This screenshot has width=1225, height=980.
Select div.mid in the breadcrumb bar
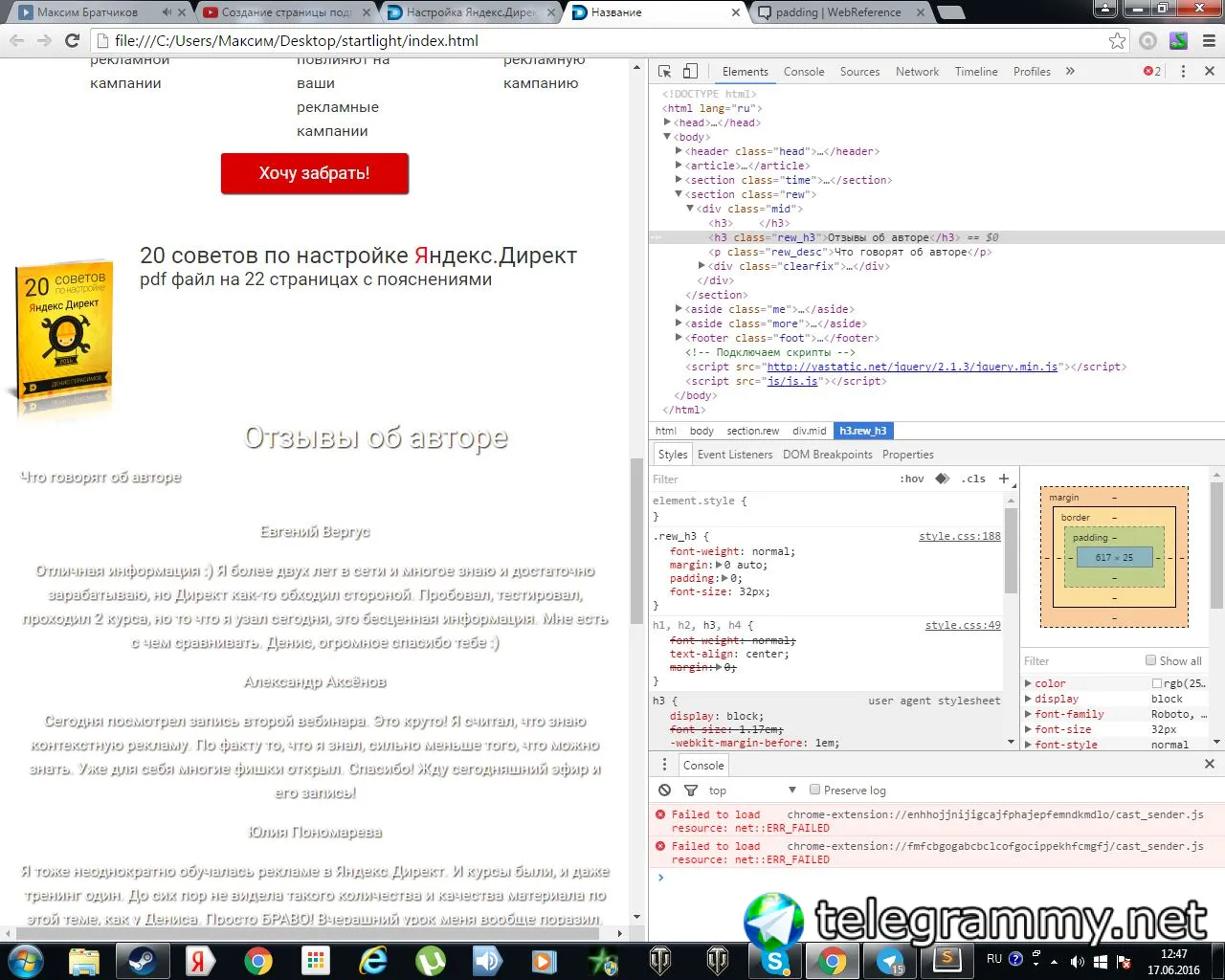point(809,431)
